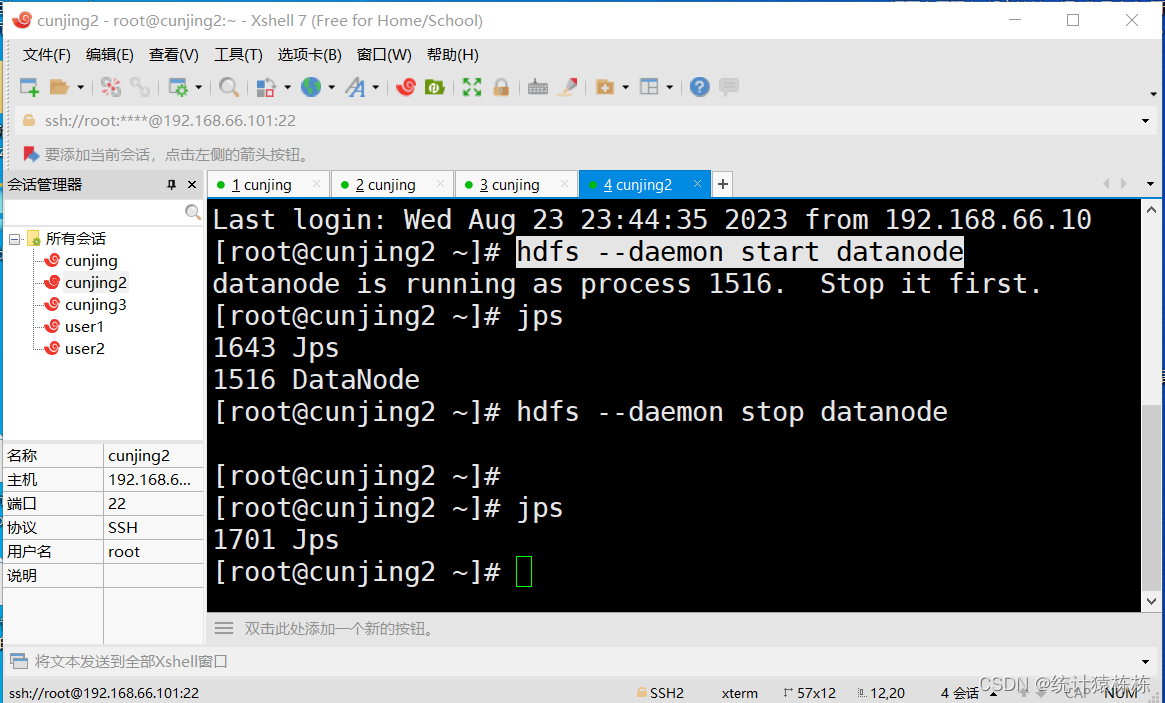This screenshot has height=703, width=1165.
Task: Add a new tab with plus button
Action: tap(722, 184)
